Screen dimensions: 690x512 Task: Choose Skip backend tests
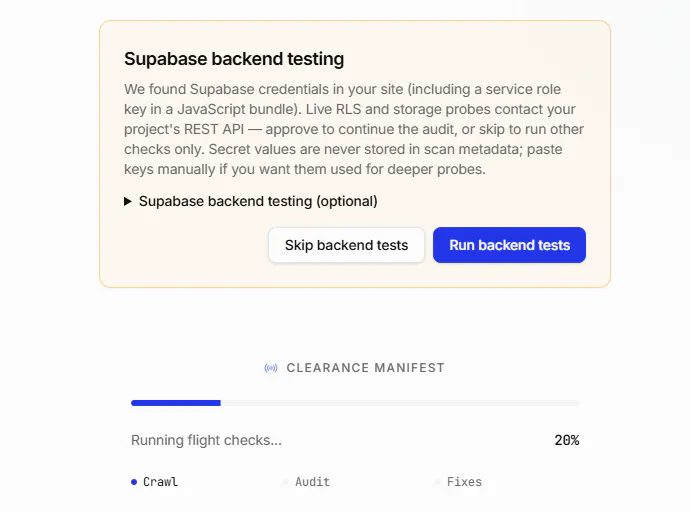[x=346, y=245]
